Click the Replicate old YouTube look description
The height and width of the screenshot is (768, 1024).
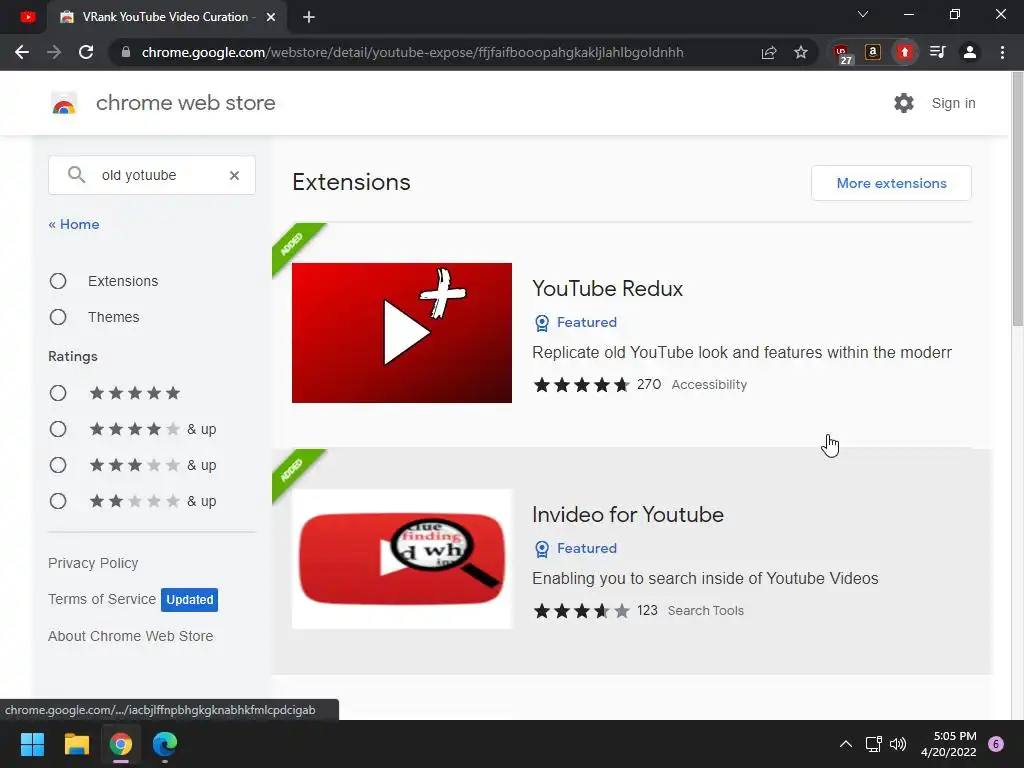tap(742, 353)
